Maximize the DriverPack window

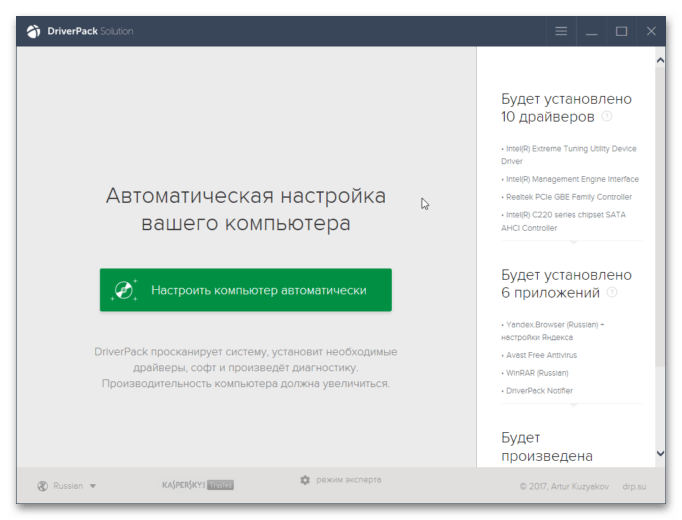click(622, 31)
